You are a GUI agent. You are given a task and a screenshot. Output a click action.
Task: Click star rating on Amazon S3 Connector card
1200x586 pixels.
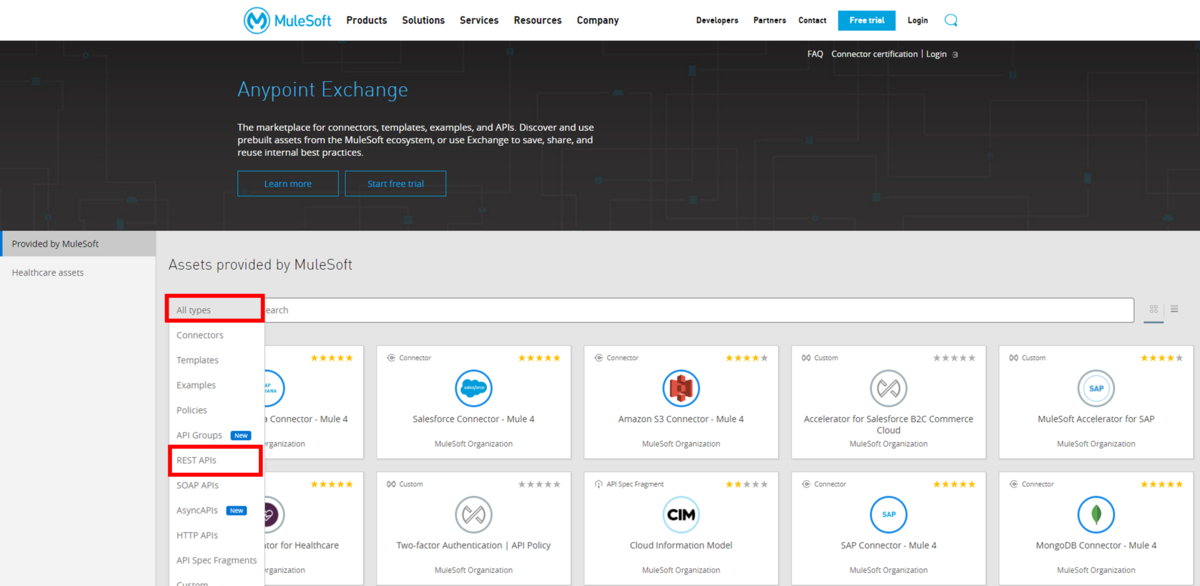point(747,358)
